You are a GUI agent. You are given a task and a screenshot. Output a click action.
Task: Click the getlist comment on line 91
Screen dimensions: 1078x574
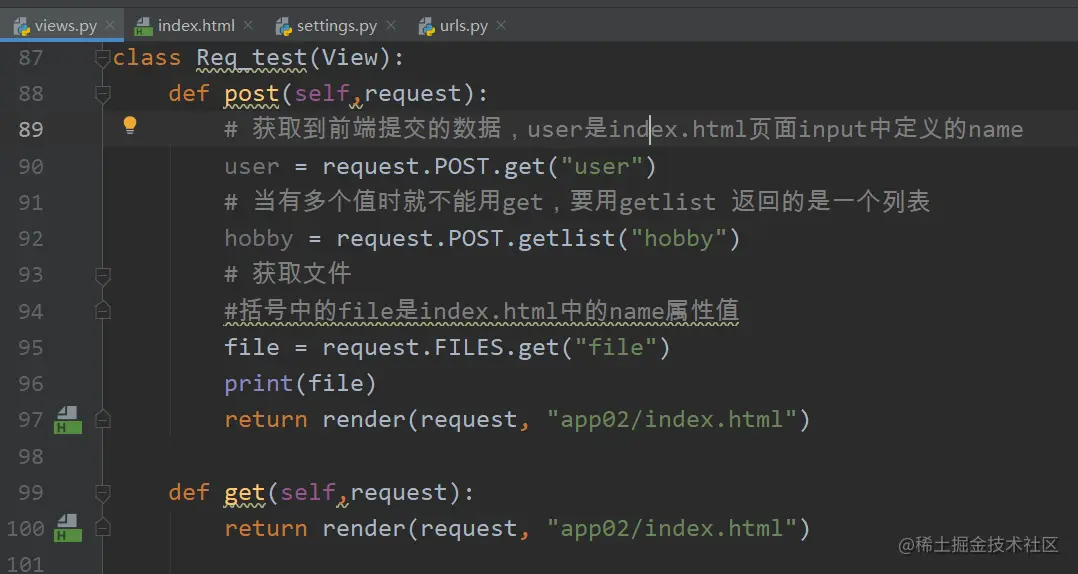pyautogui.click(x=577, y=202)
